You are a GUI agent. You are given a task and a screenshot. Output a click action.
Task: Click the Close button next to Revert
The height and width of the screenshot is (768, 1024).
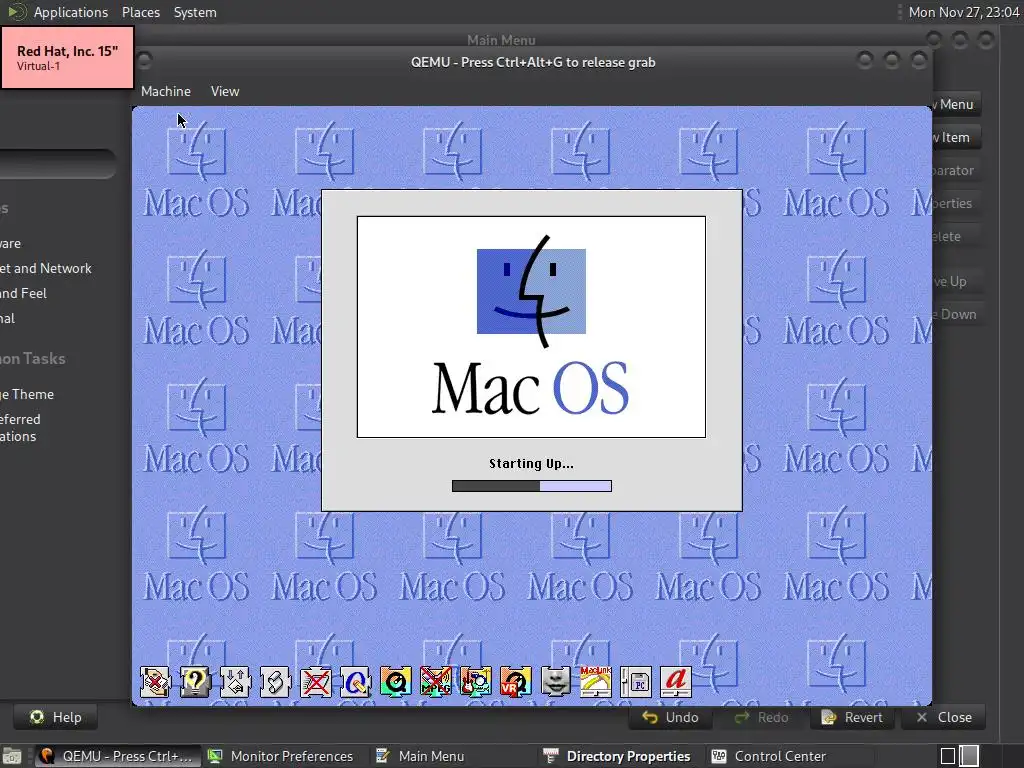tap(943, 717)
